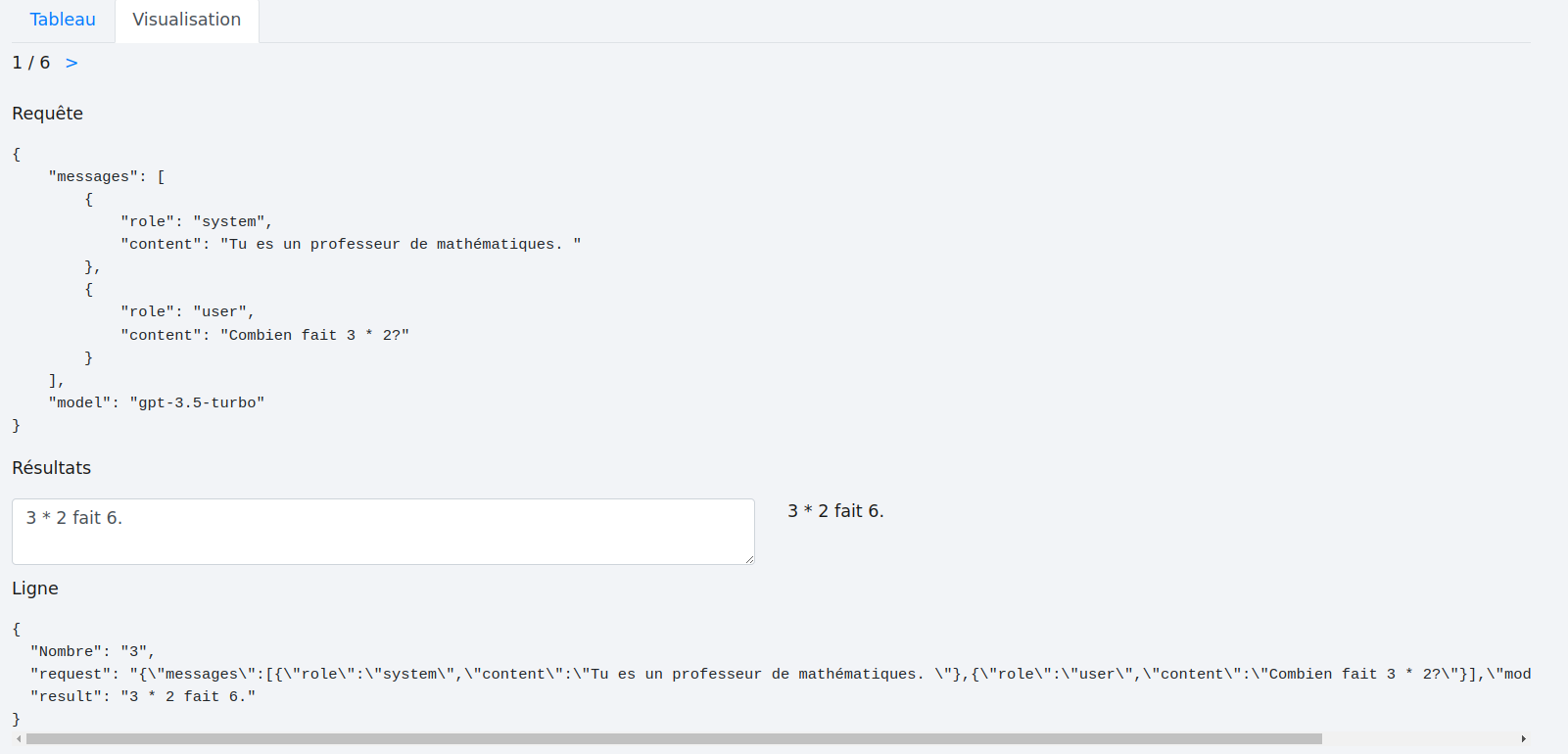The height and width of the screenshot is (754, 1568).
Task: Click the "role": "system" line in request
Action: [196, 221]
